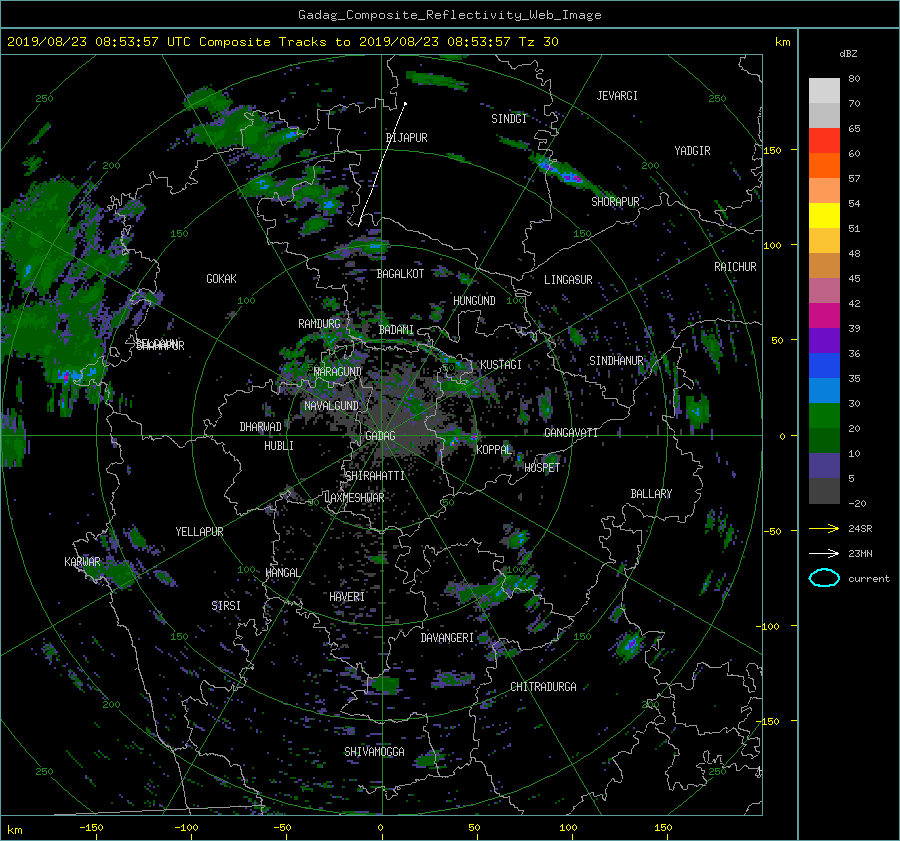
Task: Pick the purple 39 dBZ legend swatch
Action: [824, 340]
